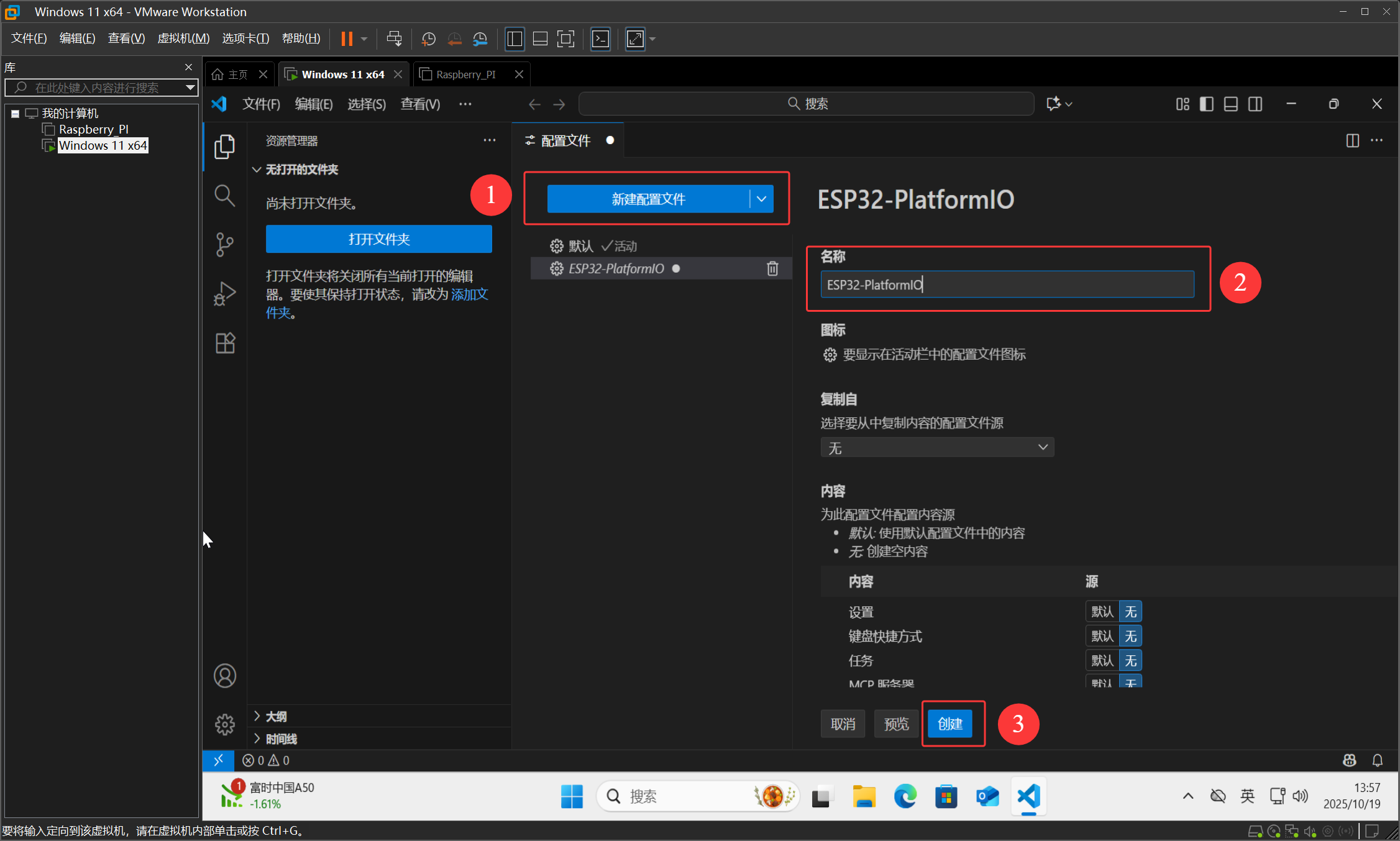Open the Explorer view in VS Code activity bar
This screenshot has height=841, width=1400.
pos(224,147)
